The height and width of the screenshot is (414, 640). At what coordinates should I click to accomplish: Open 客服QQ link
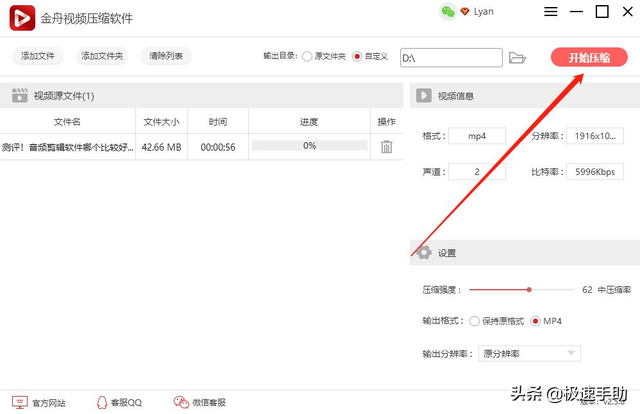(126, 403)
